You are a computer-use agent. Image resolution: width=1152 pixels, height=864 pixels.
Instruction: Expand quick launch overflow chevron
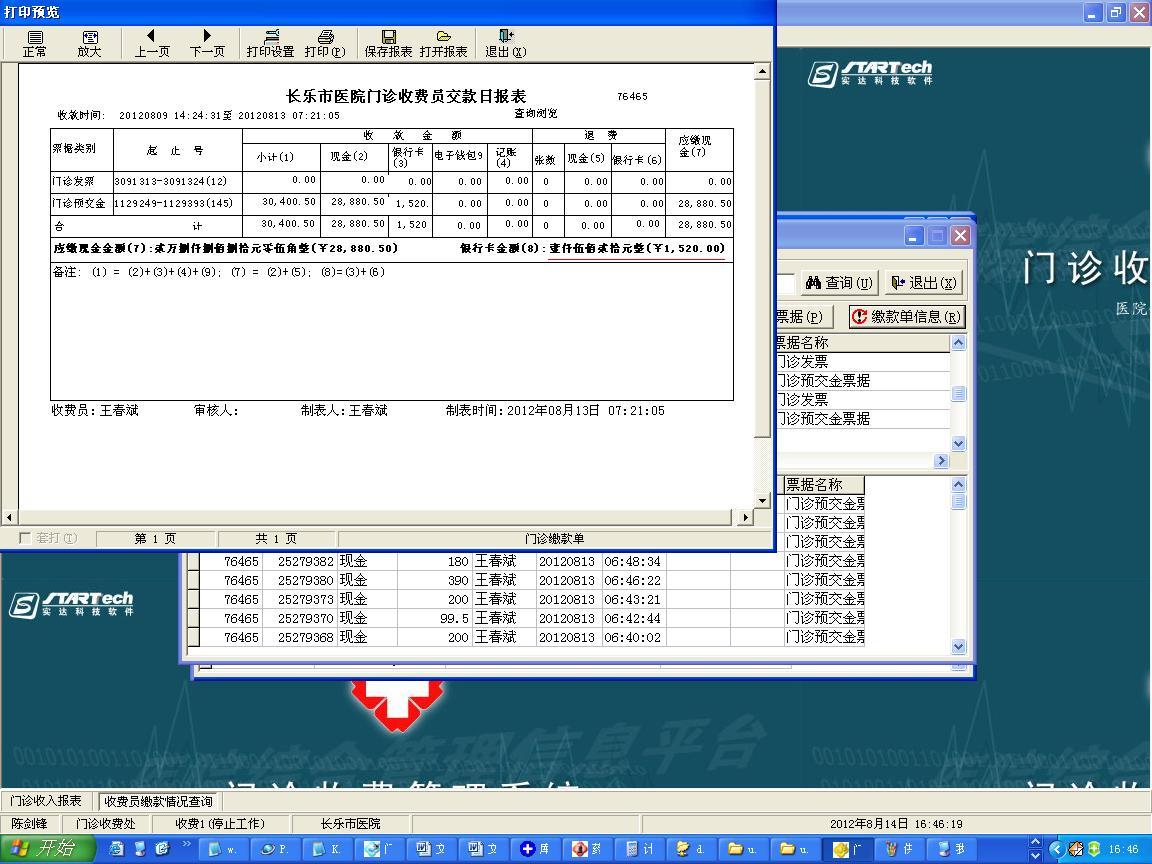click(x=186, y=843)
